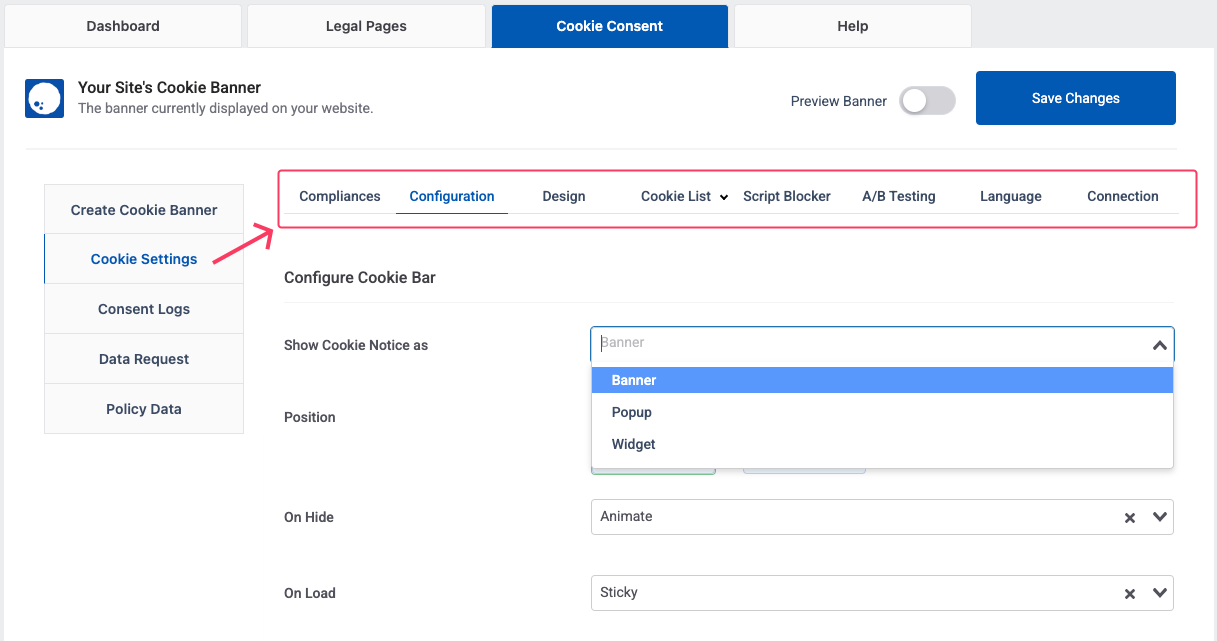Open the Design sub-tab
Viewport: 1217px width, 641px height.
[564, 196]
